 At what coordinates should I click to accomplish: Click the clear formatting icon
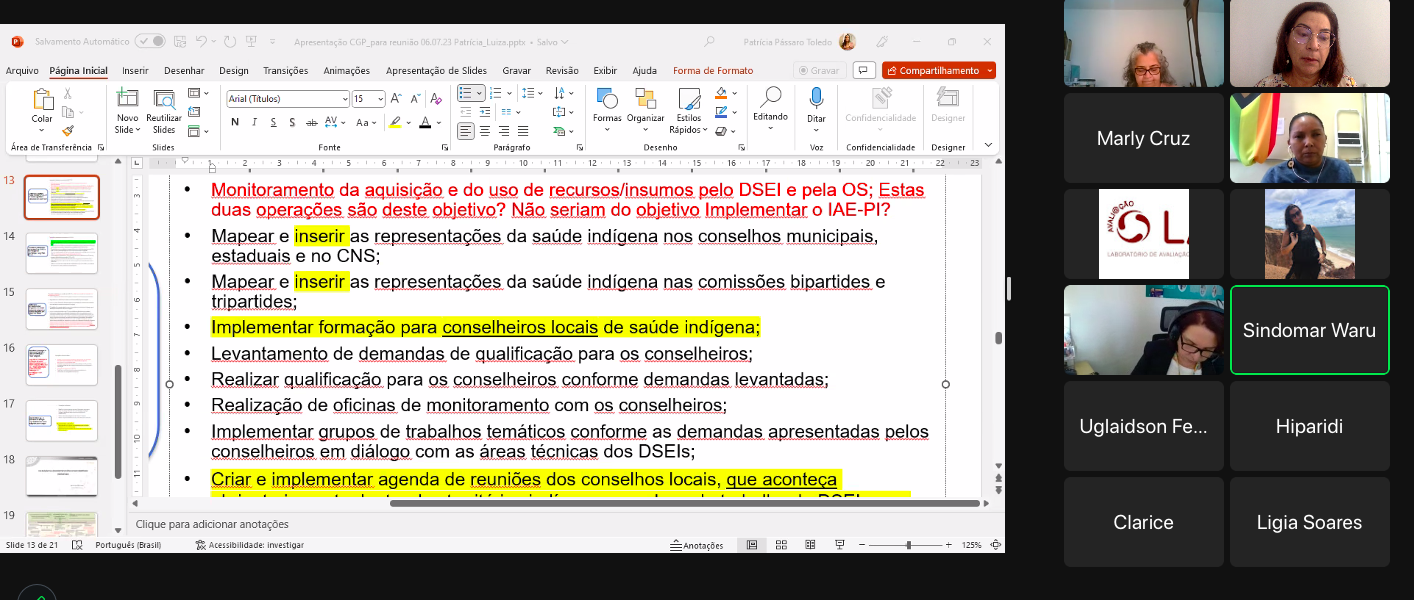click(x=437, y=99)
